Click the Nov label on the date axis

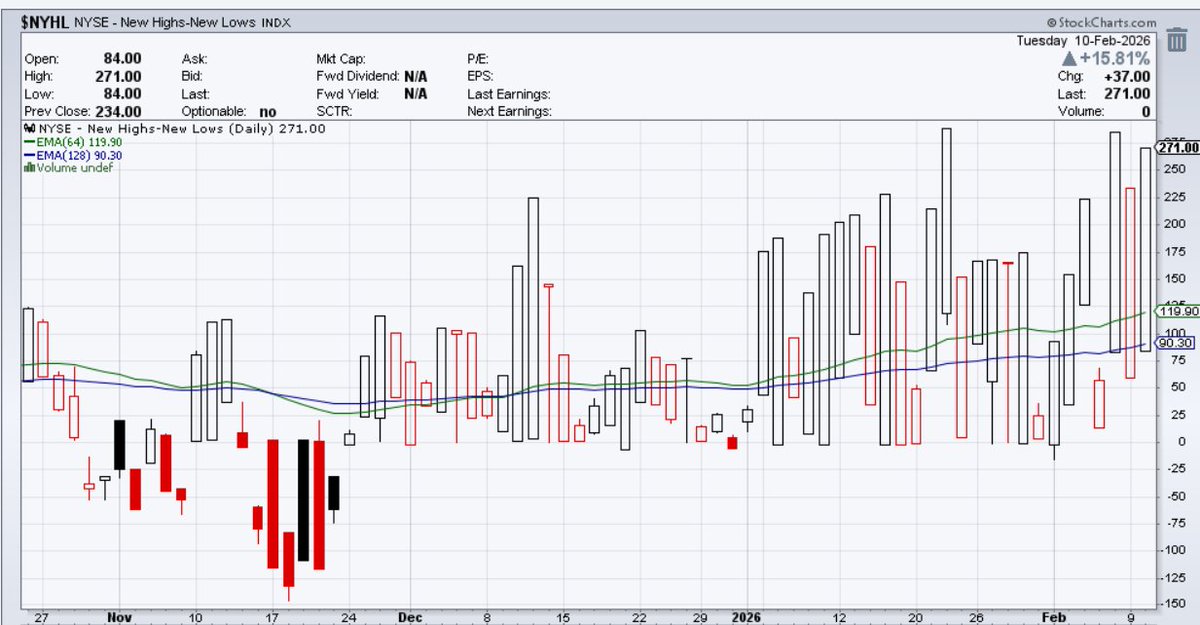tap(118, 618)
